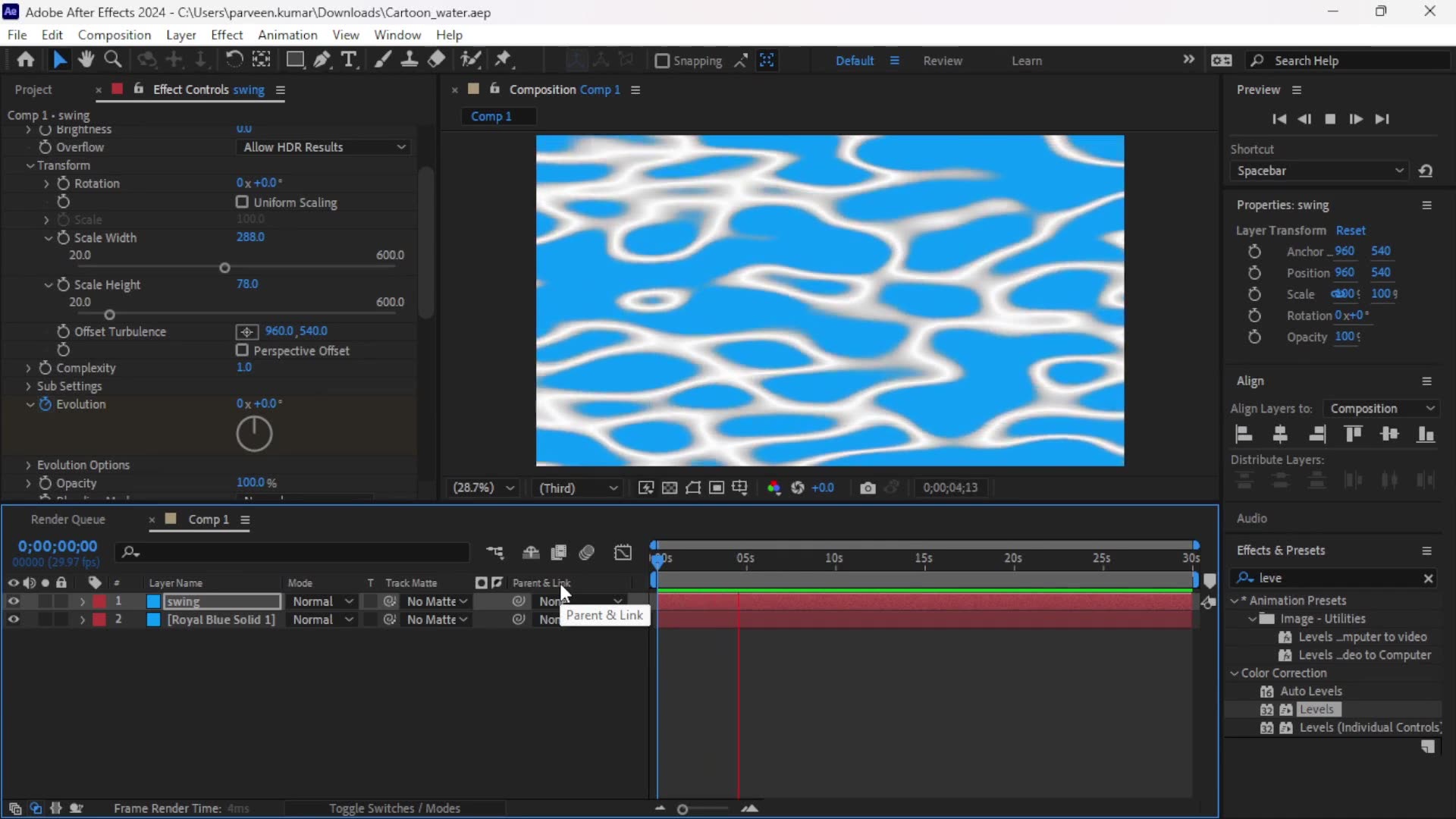Select the Eraser tool

436,60
